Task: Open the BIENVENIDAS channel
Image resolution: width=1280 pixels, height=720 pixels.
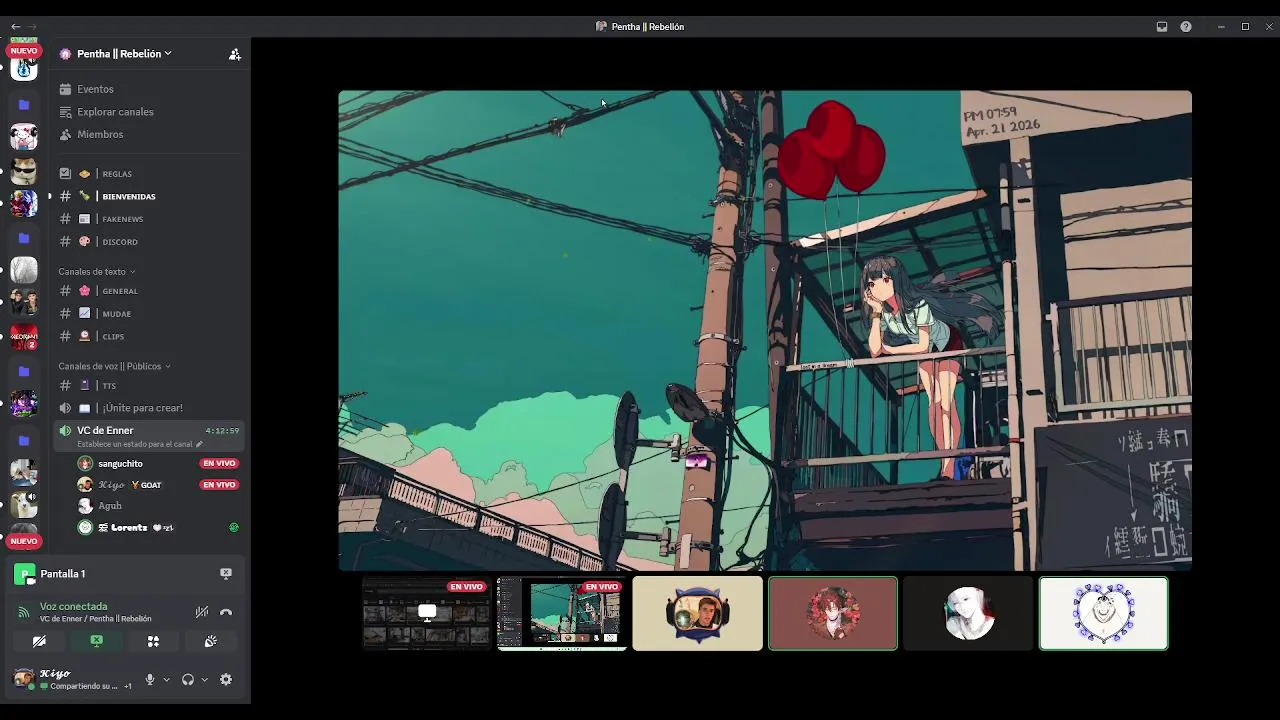Action: click(x=147, y=197)
